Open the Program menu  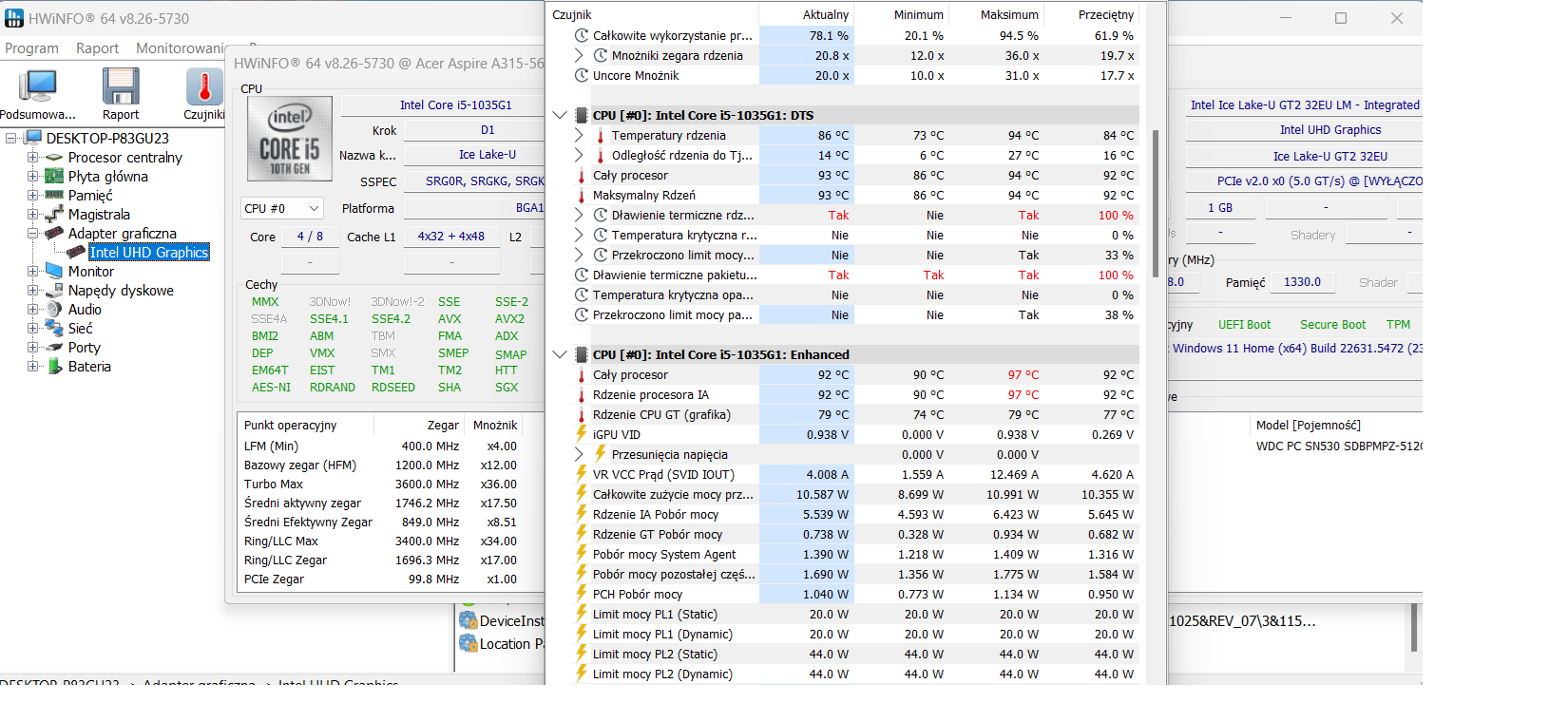tap(31, 47)
